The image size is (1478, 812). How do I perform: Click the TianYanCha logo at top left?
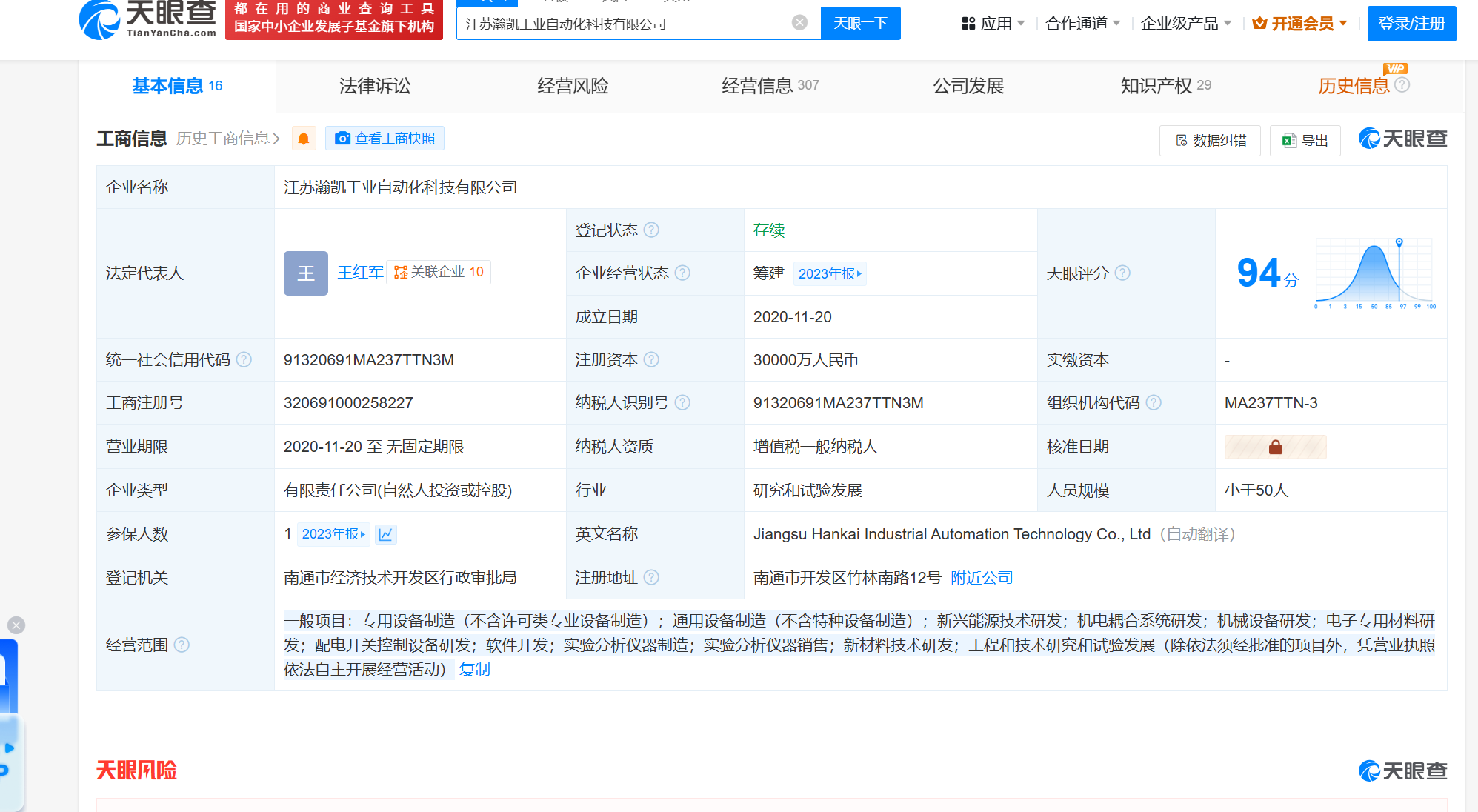point(147,20)
